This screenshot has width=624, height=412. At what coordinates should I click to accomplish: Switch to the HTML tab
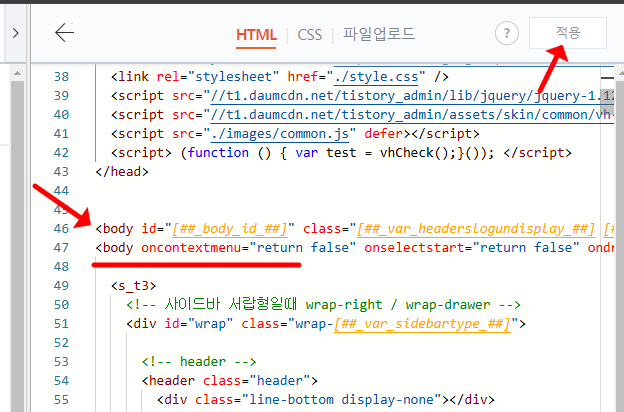point(256,35)
